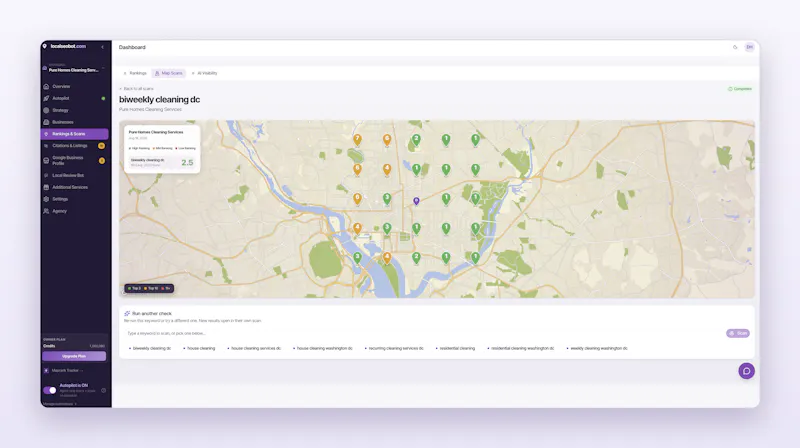The width and height of the screenshot is (800, 448).
Task: Pick the 'house cleaning' keyword chip
Action: tap(199, 349)
